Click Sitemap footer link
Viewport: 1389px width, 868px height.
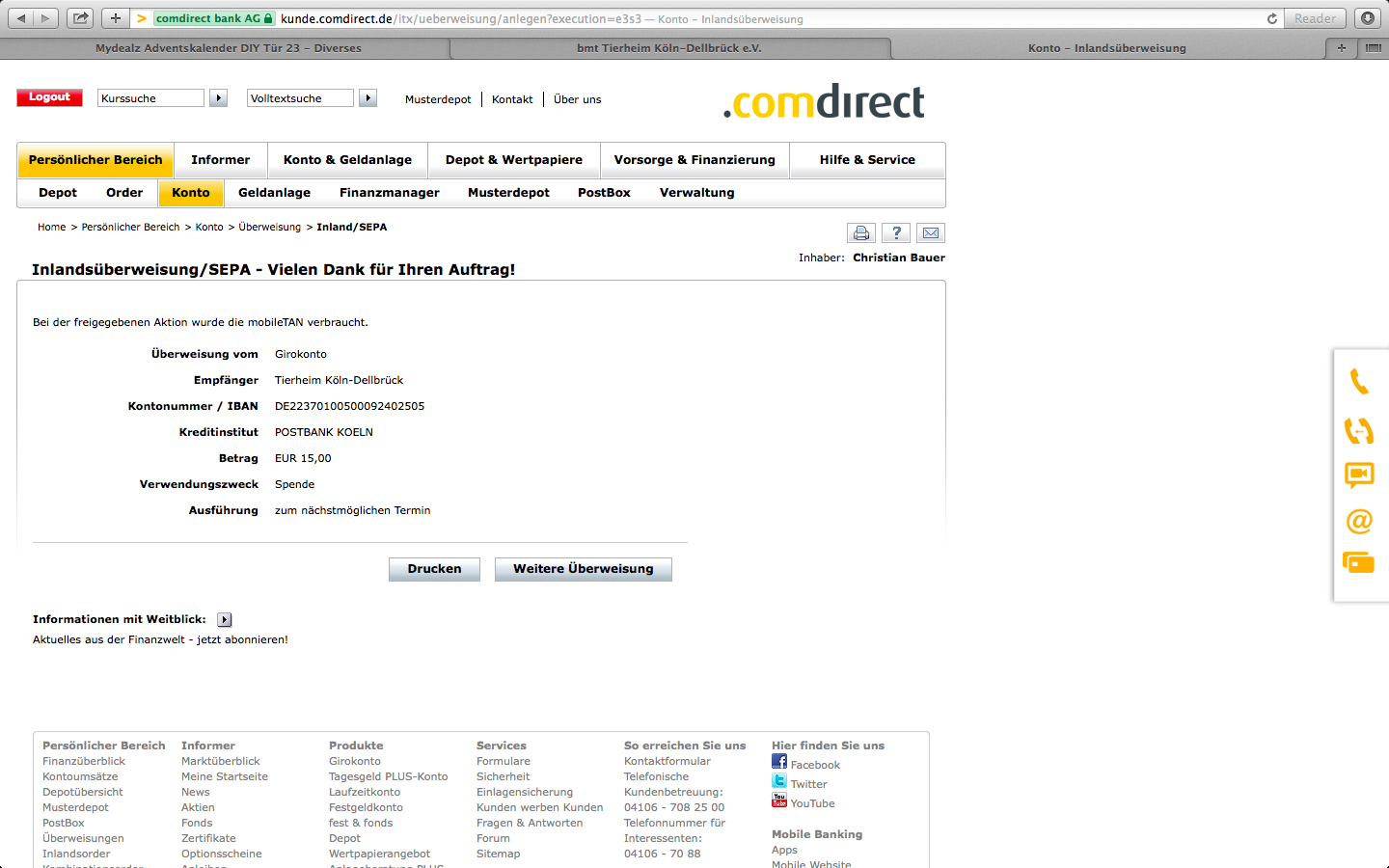499,854
